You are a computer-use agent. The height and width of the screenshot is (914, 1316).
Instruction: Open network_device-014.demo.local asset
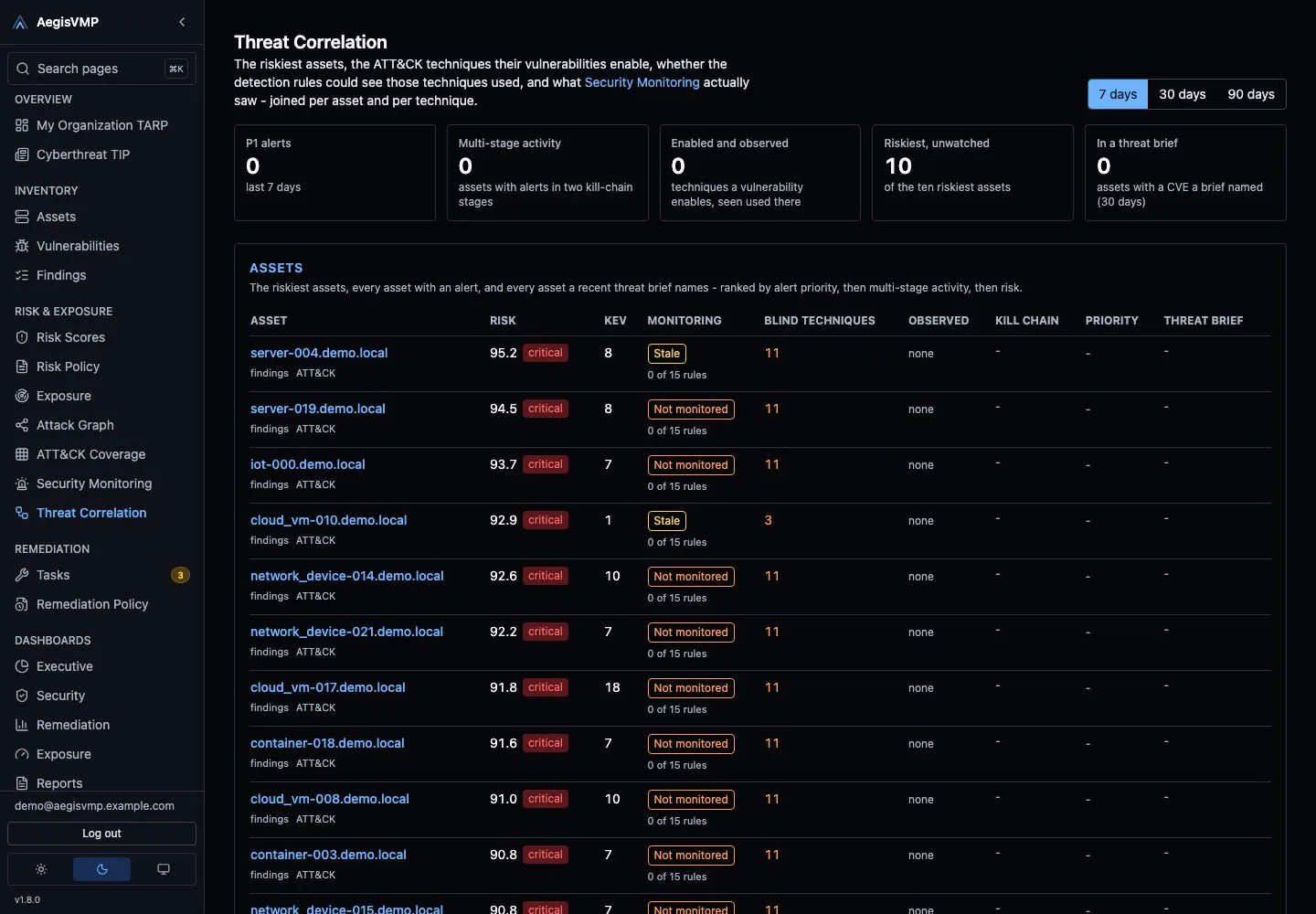347,576
